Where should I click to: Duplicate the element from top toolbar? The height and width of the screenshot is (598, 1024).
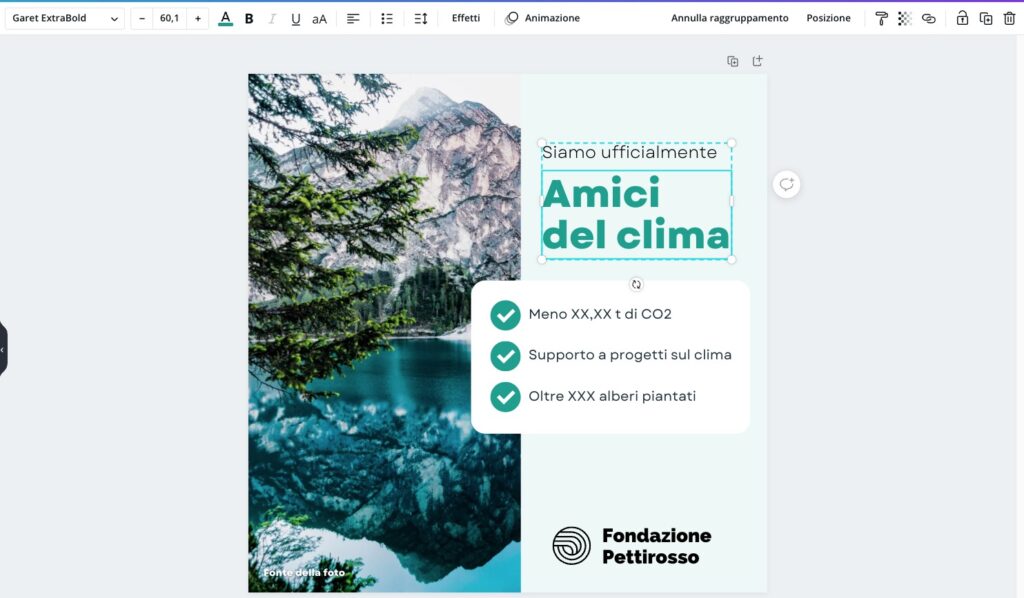[986, 19]
